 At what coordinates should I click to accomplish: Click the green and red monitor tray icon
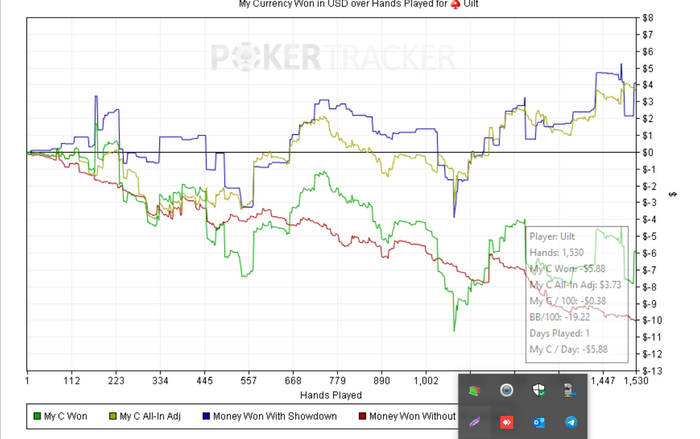point(474,390)
